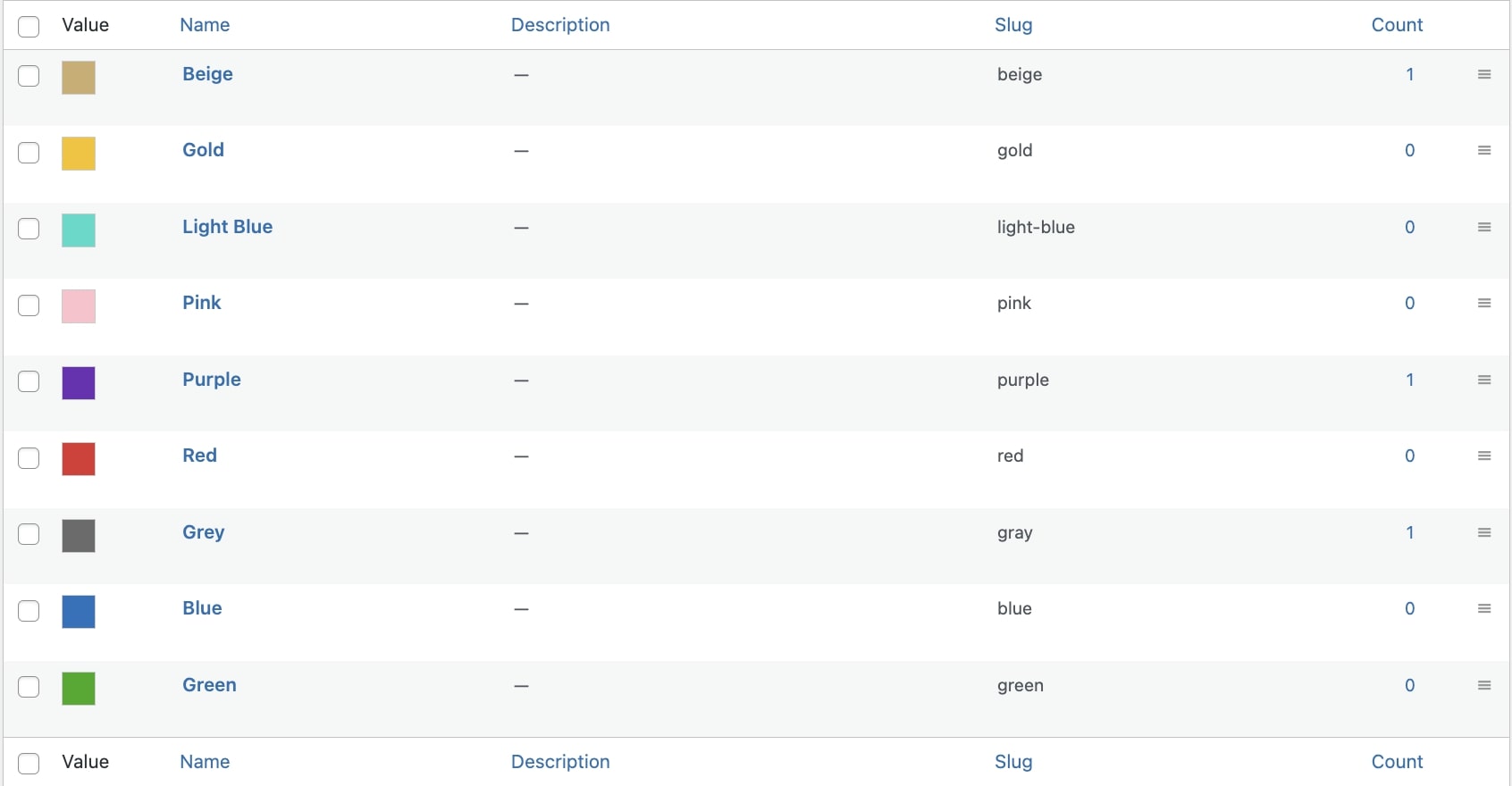Sort by Count in the top header
Image resolution: width=1512 pixels, height=786 pixels.
tap(1397, 25)
